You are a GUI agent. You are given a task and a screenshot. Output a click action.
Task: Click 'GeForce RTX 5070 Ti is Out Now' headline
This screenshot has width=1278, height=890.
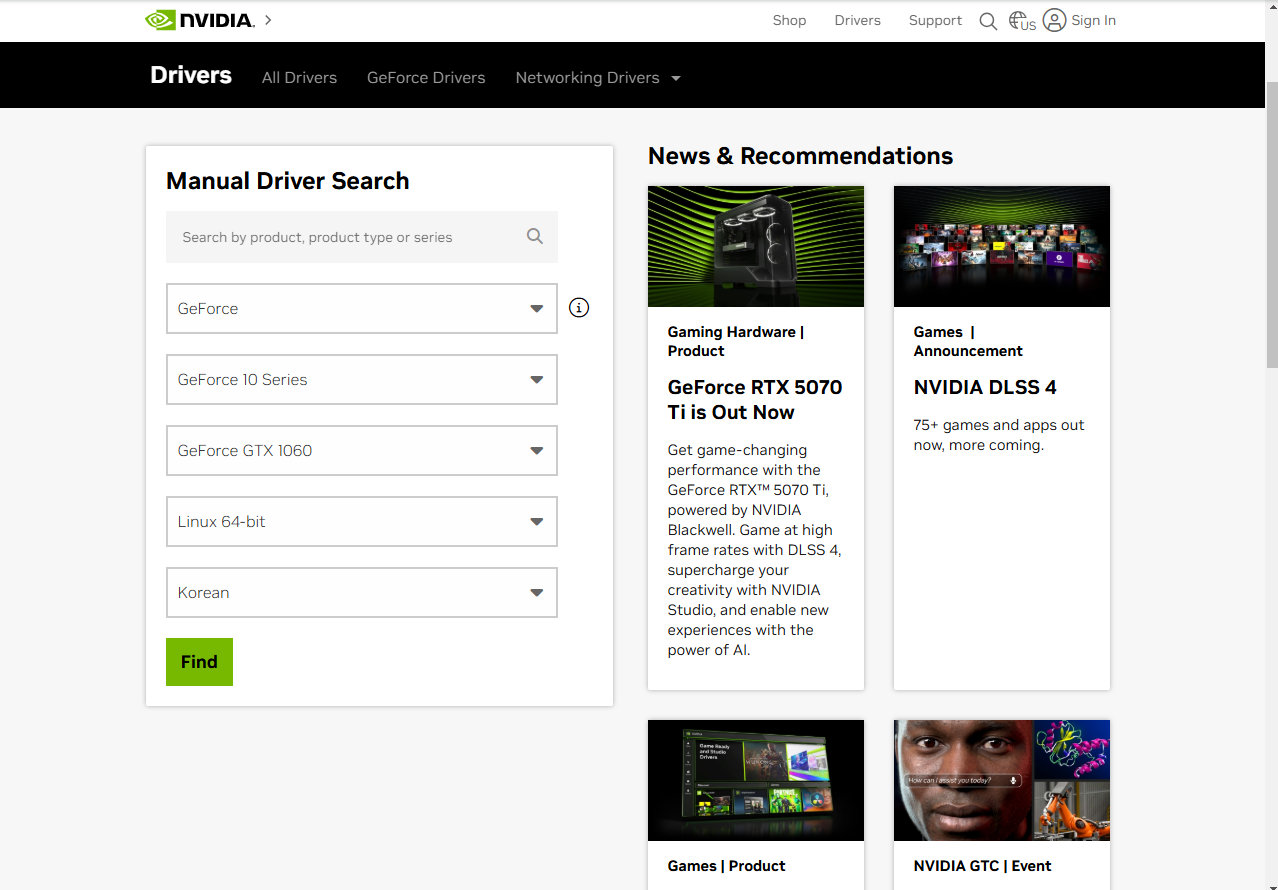tap(755, 399)
